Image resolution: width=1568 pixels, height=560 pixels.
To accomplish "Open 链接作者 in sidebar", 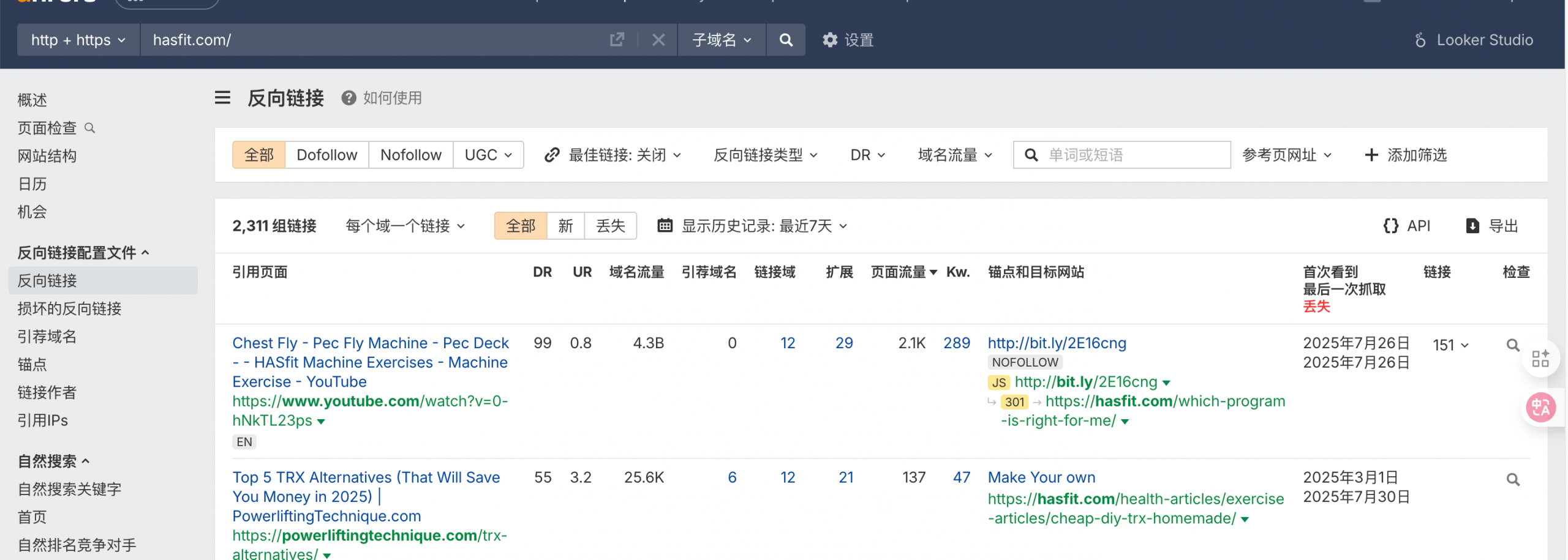I will tap(47, 392).
